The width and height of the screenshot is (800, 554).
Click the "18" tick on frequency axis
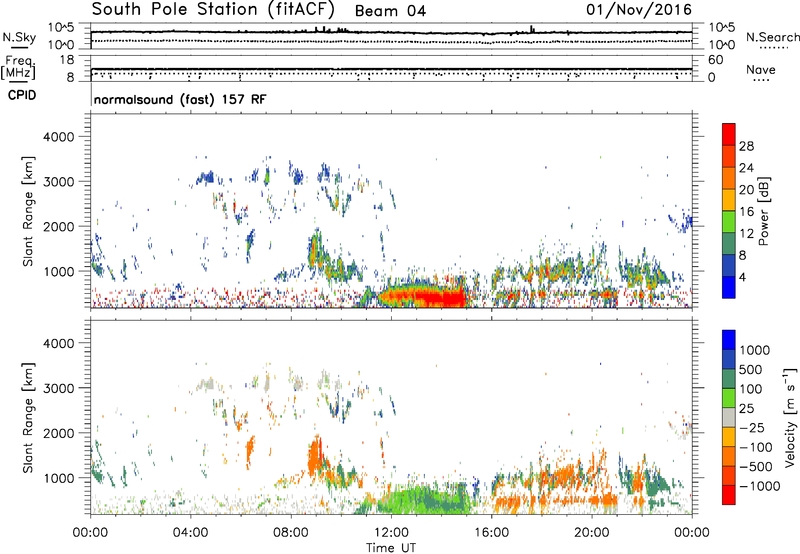[x=67, y=60]
